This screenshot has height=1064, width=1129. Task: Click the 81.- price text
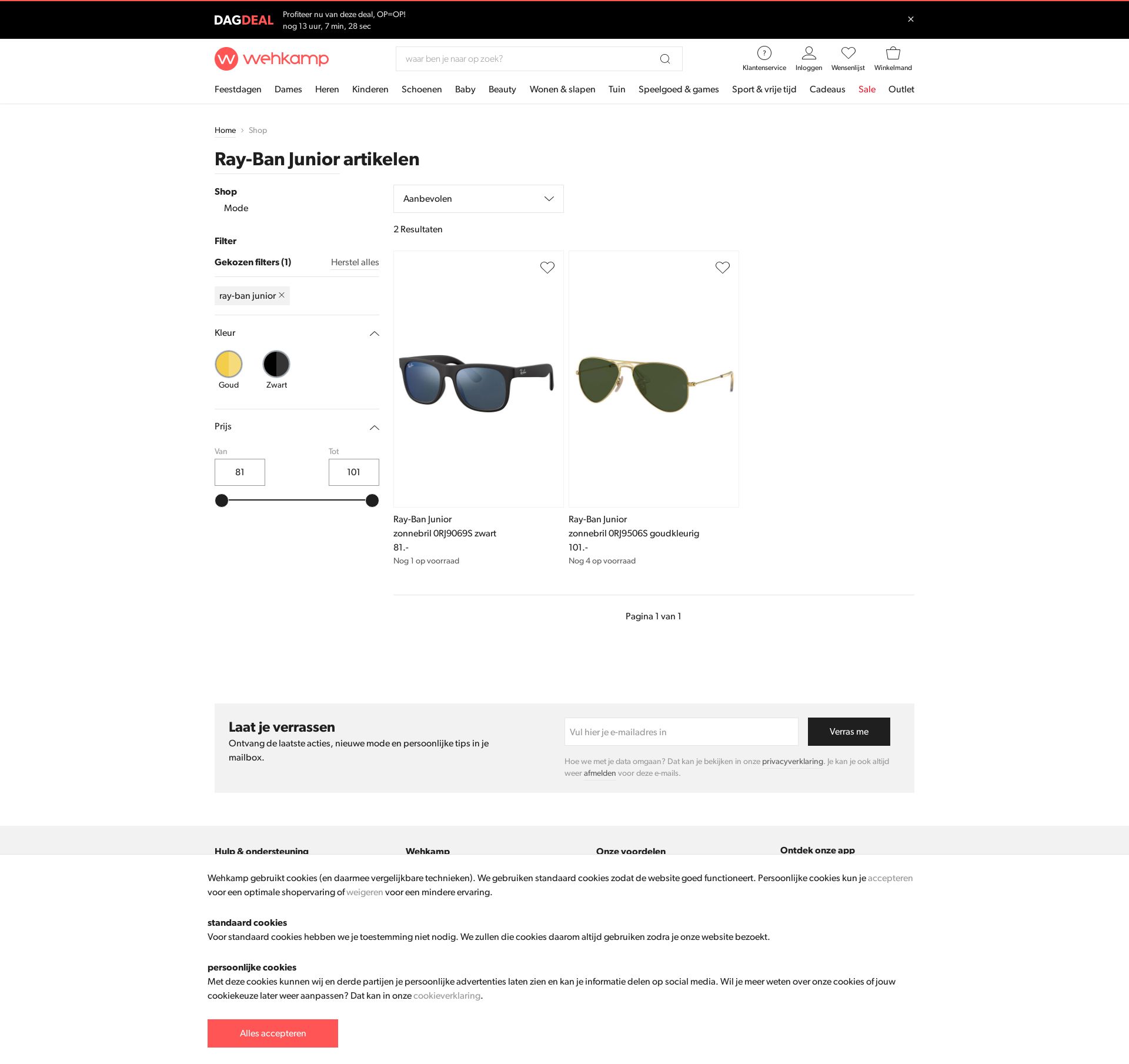click(x=401, y=548)
